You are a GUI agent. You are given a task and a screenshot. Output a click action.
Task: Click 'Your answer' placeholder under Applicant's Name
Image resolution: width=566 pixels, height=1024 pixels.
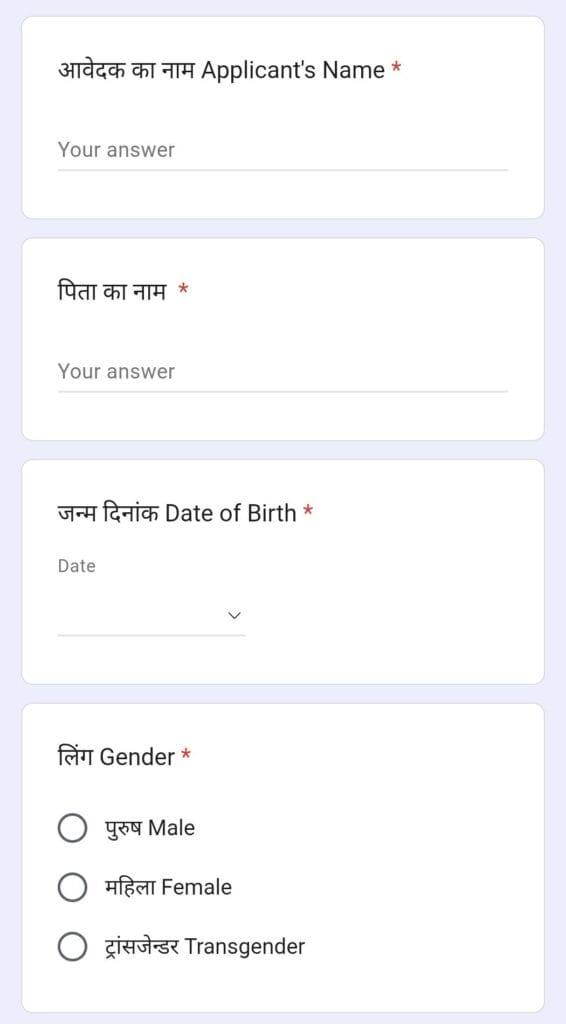coord(116,150)
